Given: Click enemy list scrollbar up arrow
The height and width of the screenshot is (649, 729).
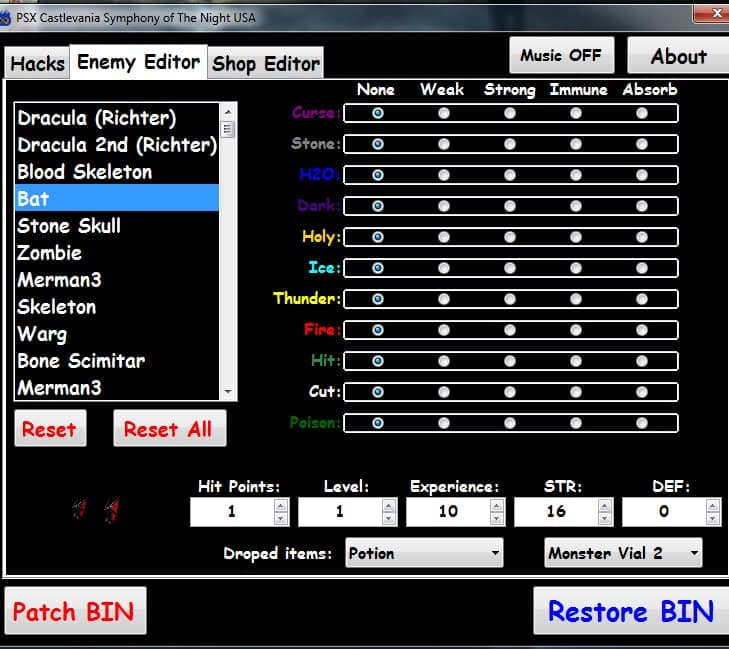Looking at the screenshot, I should click(228, 112).
